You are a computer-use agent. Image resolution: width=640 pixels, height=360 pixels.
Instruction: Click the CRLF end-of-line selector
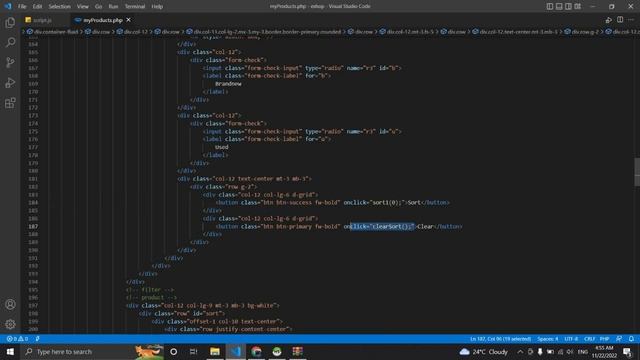click(x=589, y=339)
